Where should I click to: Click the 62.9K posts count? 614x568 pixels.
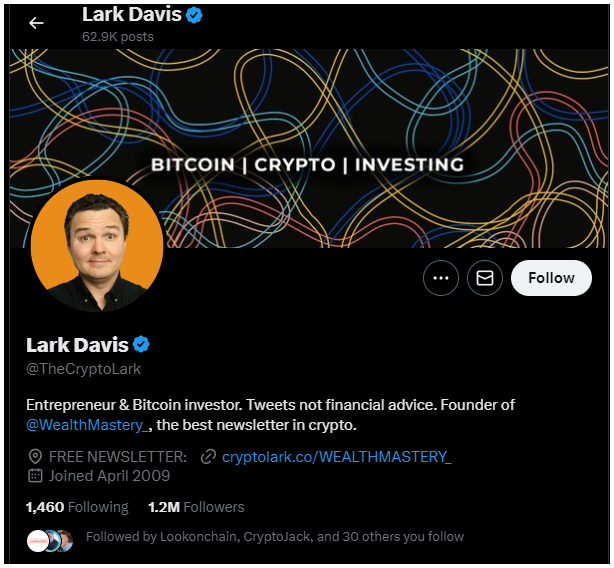point(118,37)
